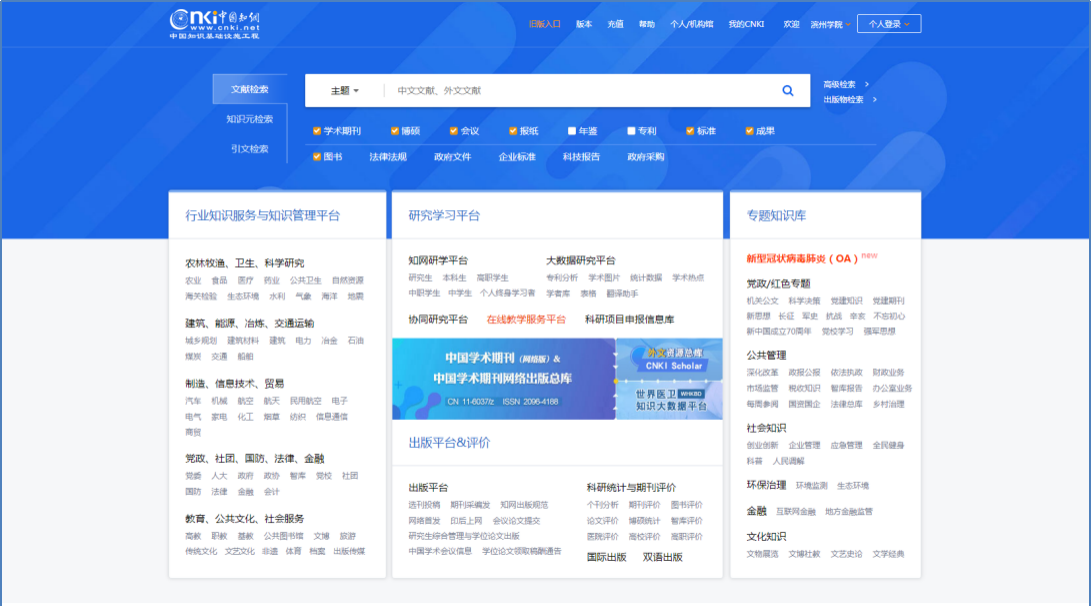
Task: Click 选刊投稿 under 出版平台
Action: pyautogui.click(x=424, y=505)
